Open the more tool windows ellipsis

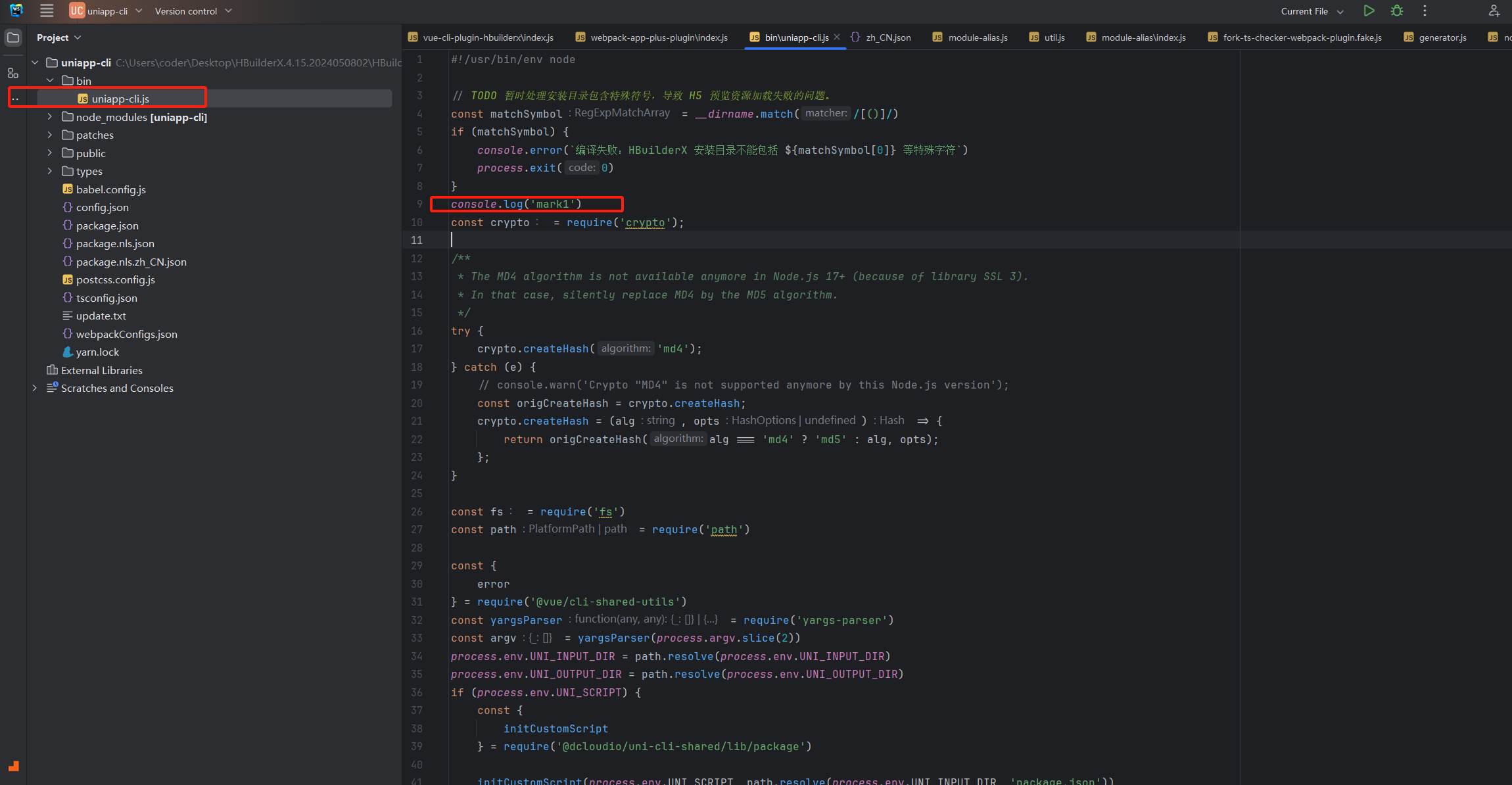tap(15, 99)
